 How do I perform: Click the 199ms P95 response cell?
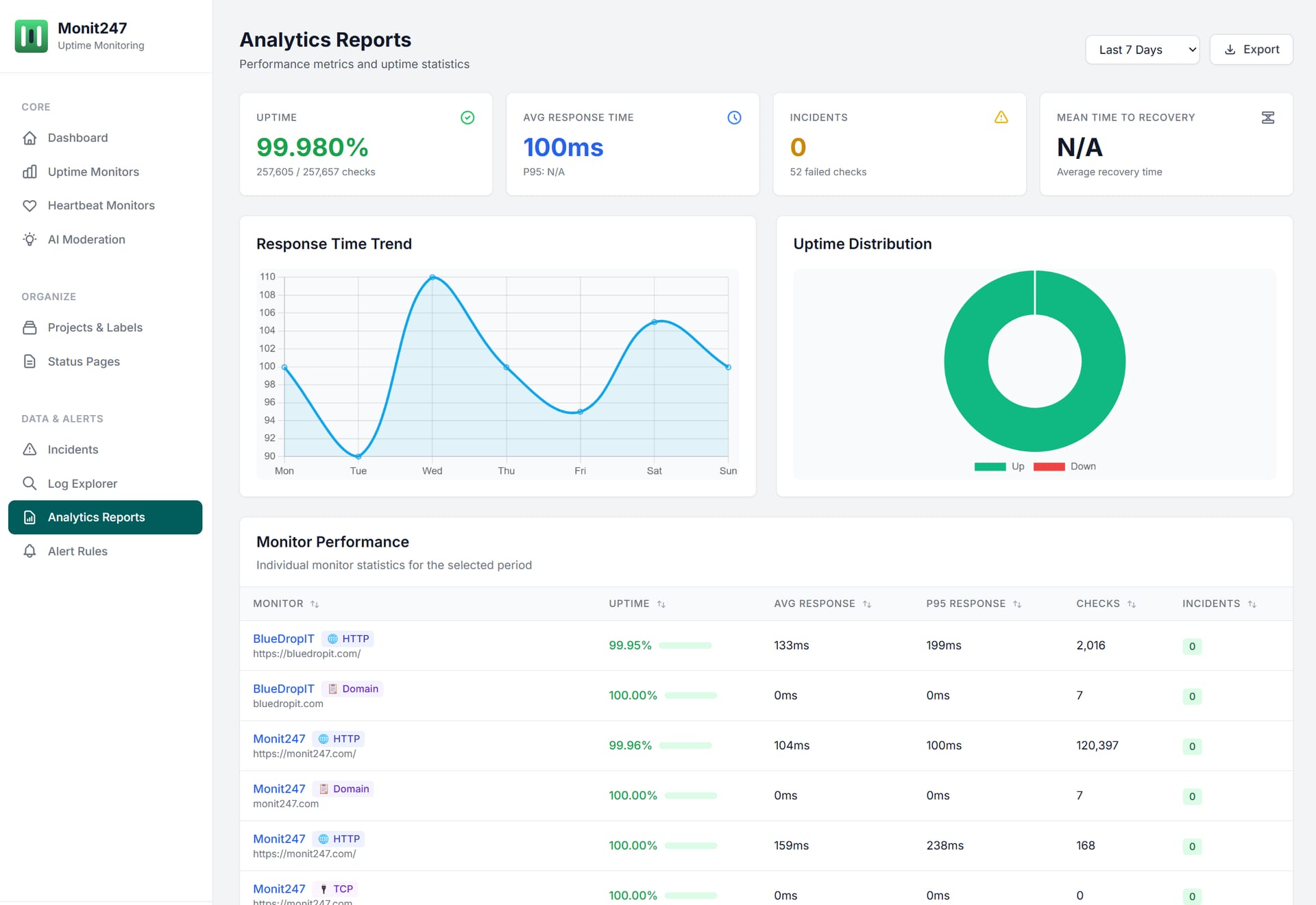pyautogui.click(x=944, y=645)
